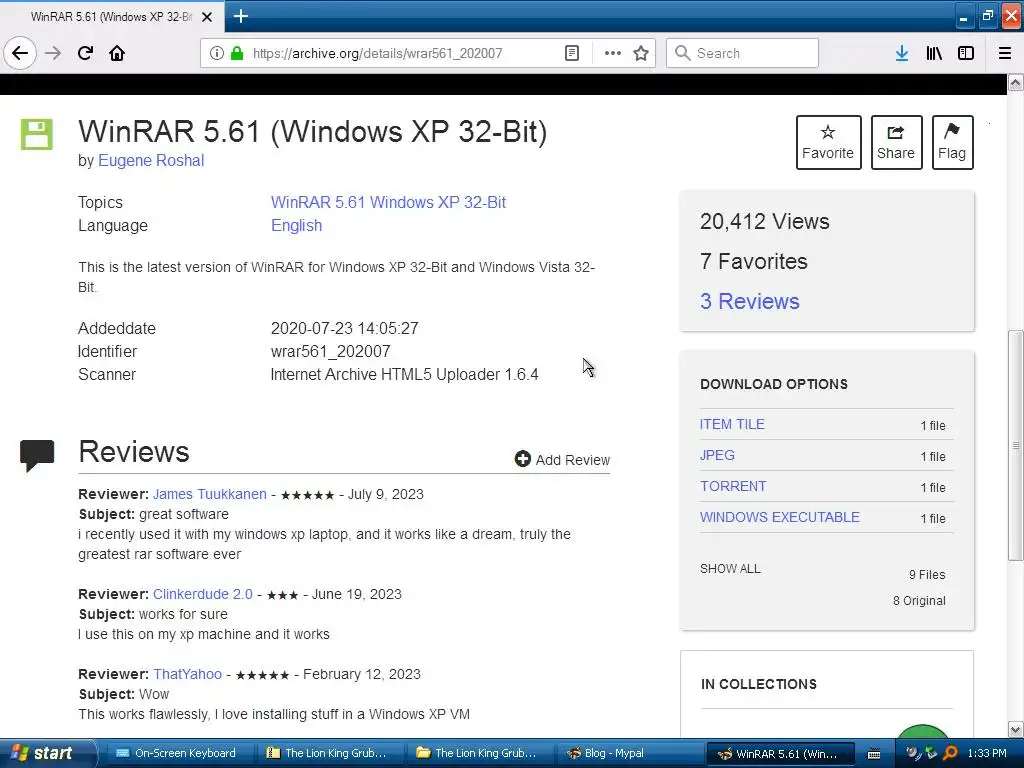Click identifier value wrar561_202007
1024x768 pixels.
click(x=330, y=351)
